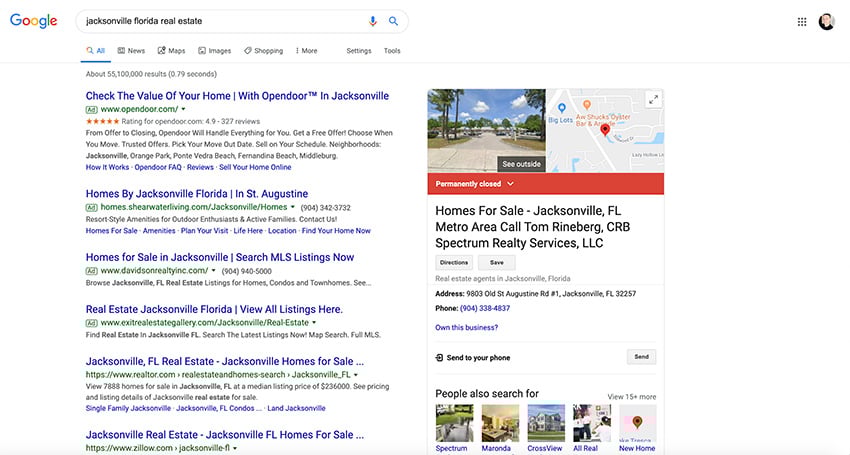The height and width of the screenshot is (455, 850).
Task: Expand zillow.com URL dropdown arrow
Action: click(235, 448)
